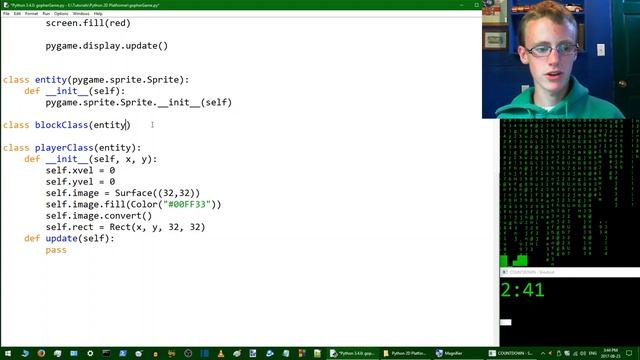Open the notification center icon
This screenshot has width=640, height=360.
(629, 353)
